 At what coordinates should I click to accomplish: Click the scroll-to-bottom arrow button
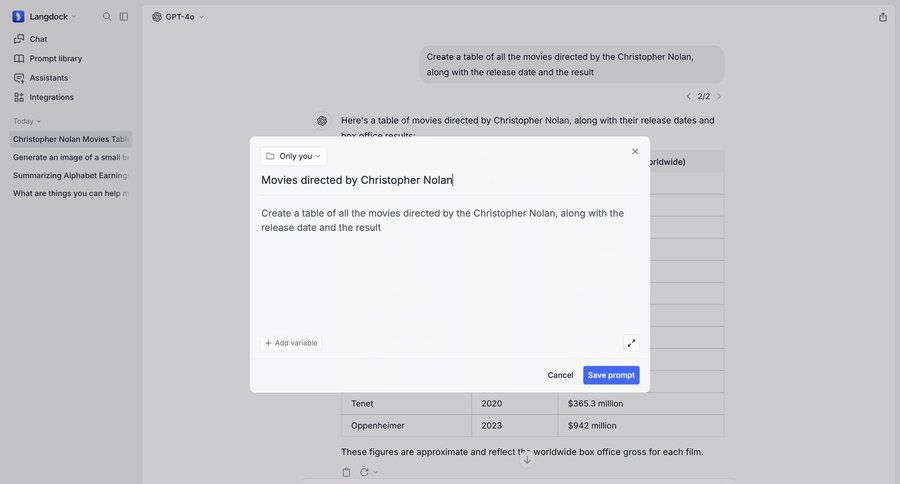528,459
